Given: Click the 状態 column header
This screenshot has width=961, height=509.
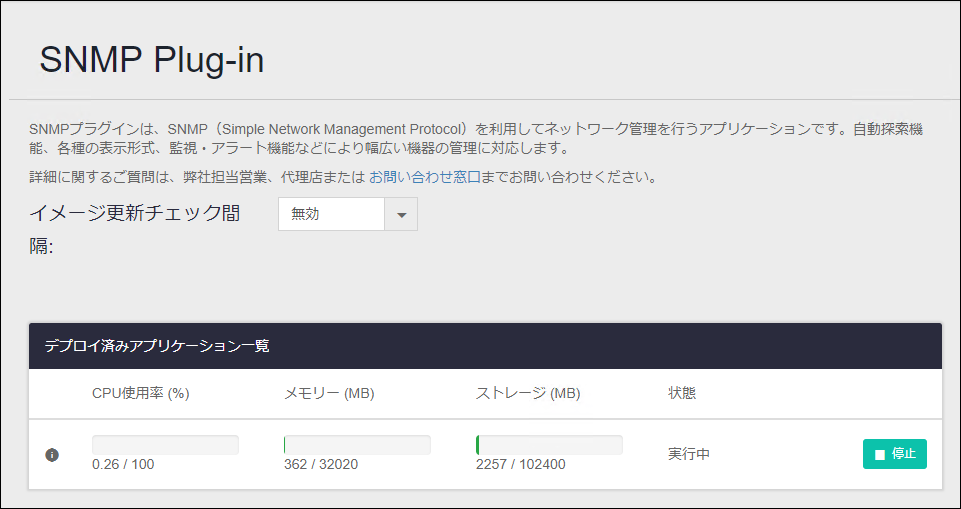Looking at the screenshot, I should [682, 393].
